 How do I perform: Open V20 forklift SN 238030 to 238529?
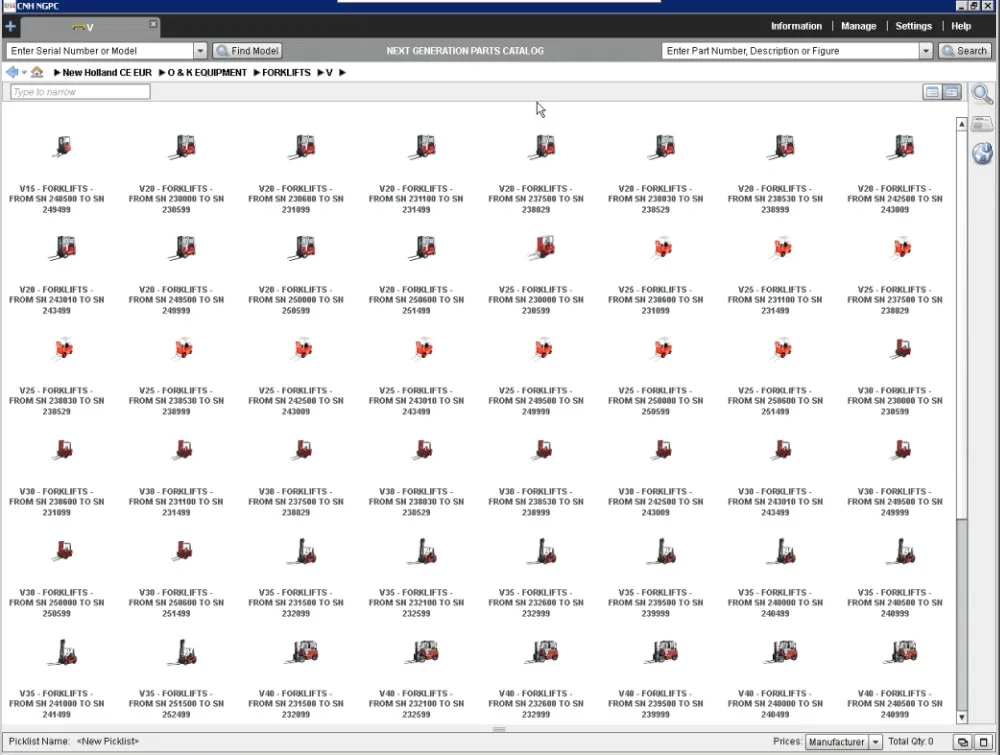pos(656,172)
